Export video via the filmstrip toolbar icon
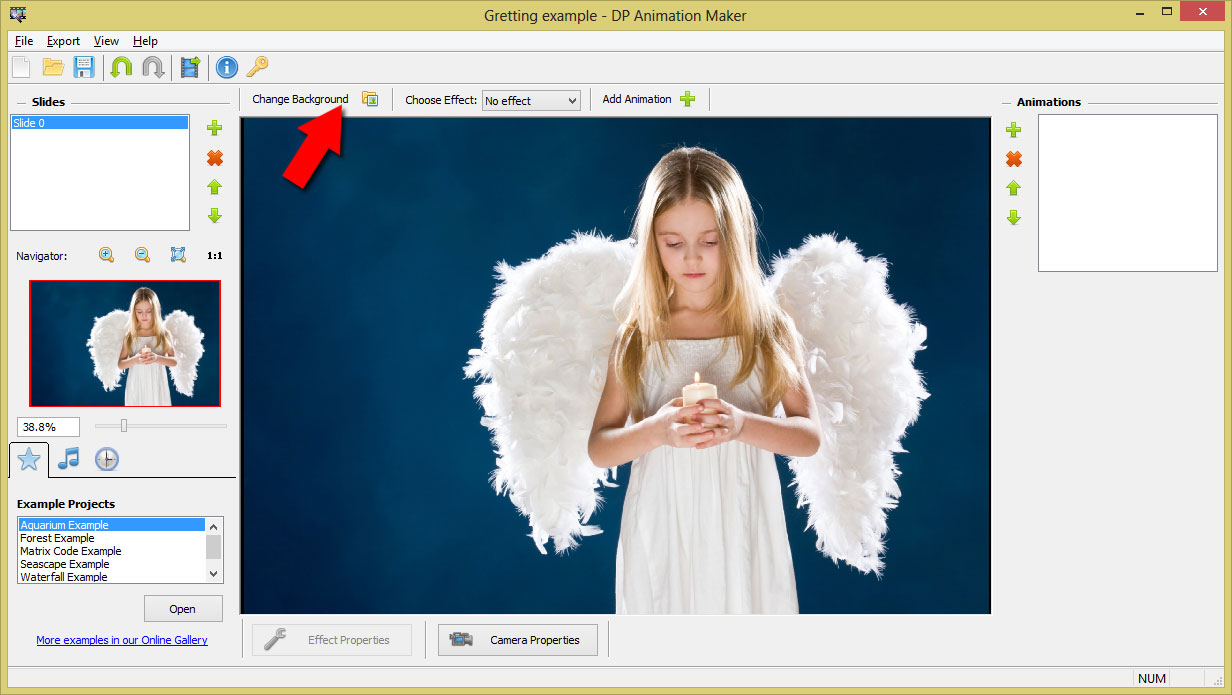The height and width of the screenshot is (695, 1232). (190, 67)
